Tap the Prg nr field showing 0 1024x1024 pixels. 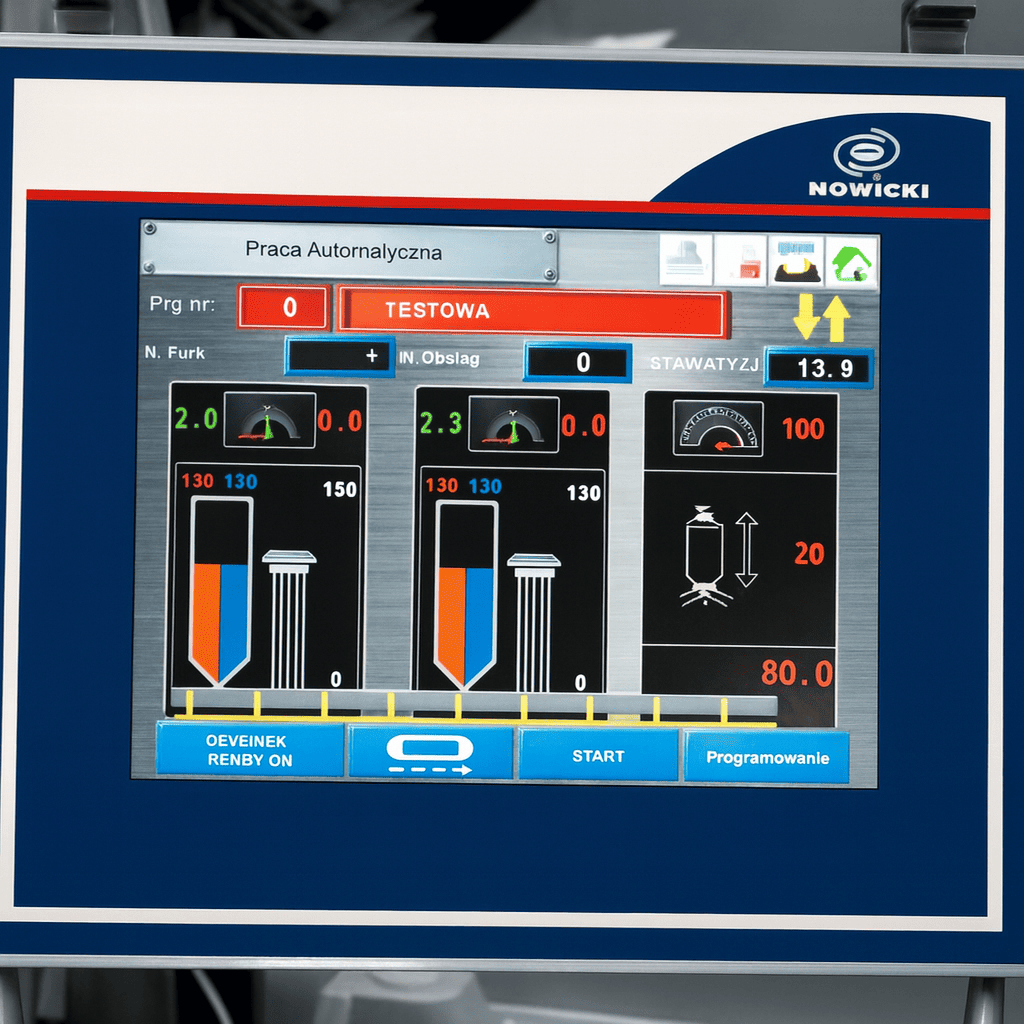coord(284,307)
